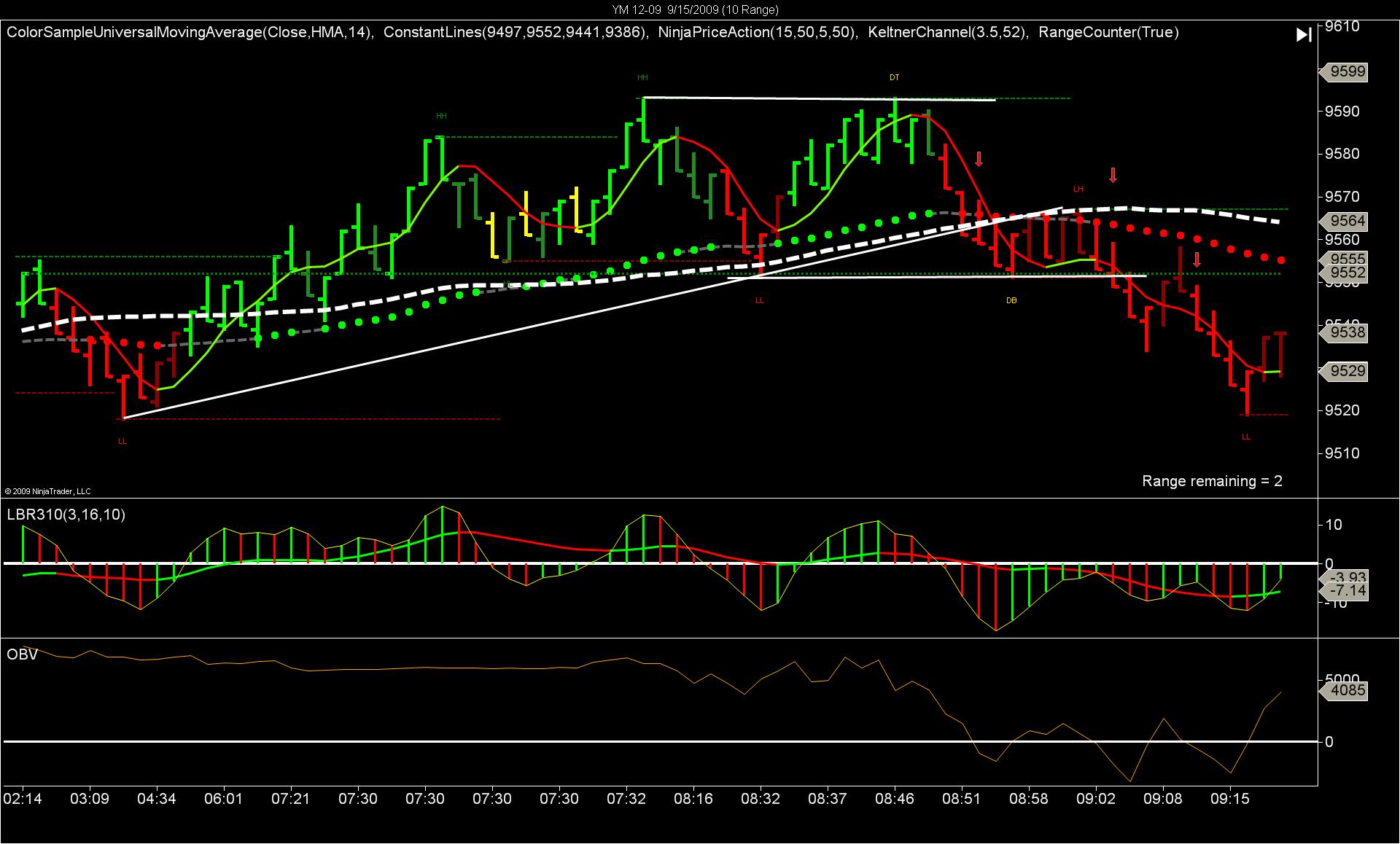This screenshot has height=844, width=1400.
Task: Select the 9599 price marker tag
Action: point(1343,72)
